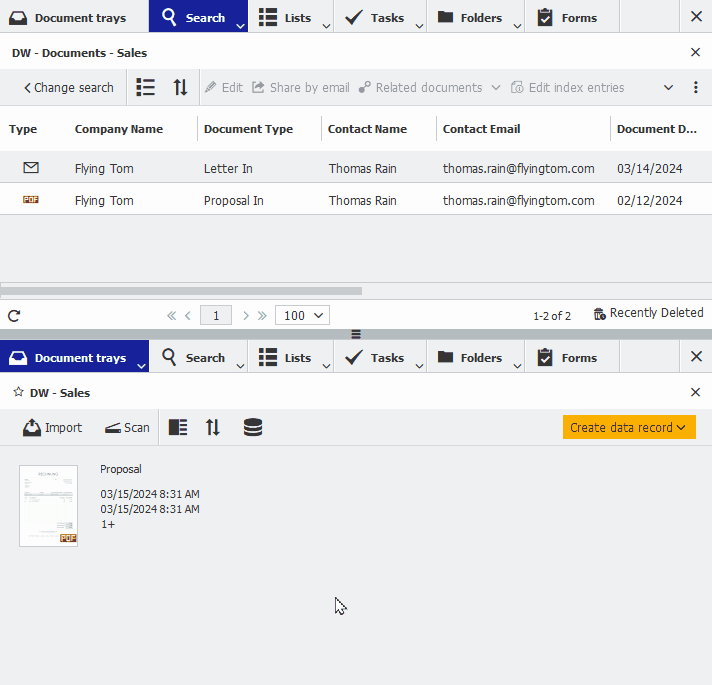The height and width of the screenshot is (685, 712).
Task: Open Recently Deleted documents
Action: (x=648, y=313)
